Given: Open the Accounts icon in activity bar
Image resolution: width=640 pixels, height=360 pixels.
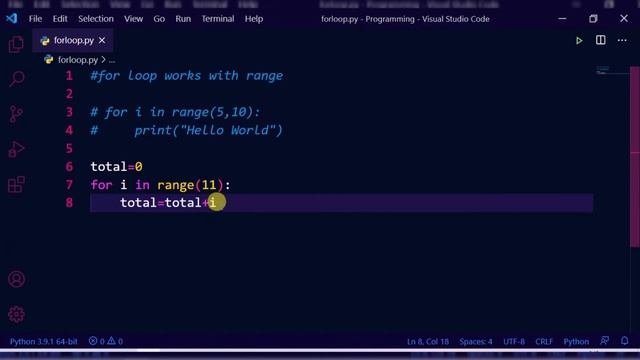Looking at the screenshot, I should tap(16, 279).
